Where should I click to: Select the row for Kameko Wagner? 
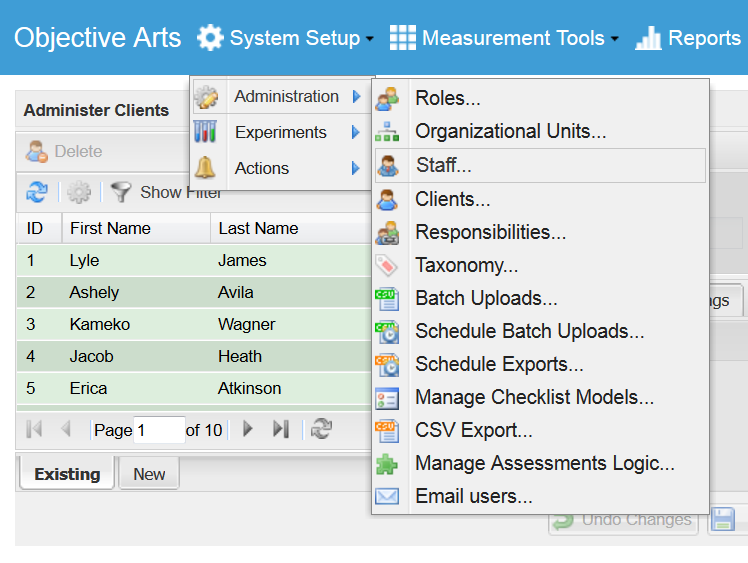point(194,324)
